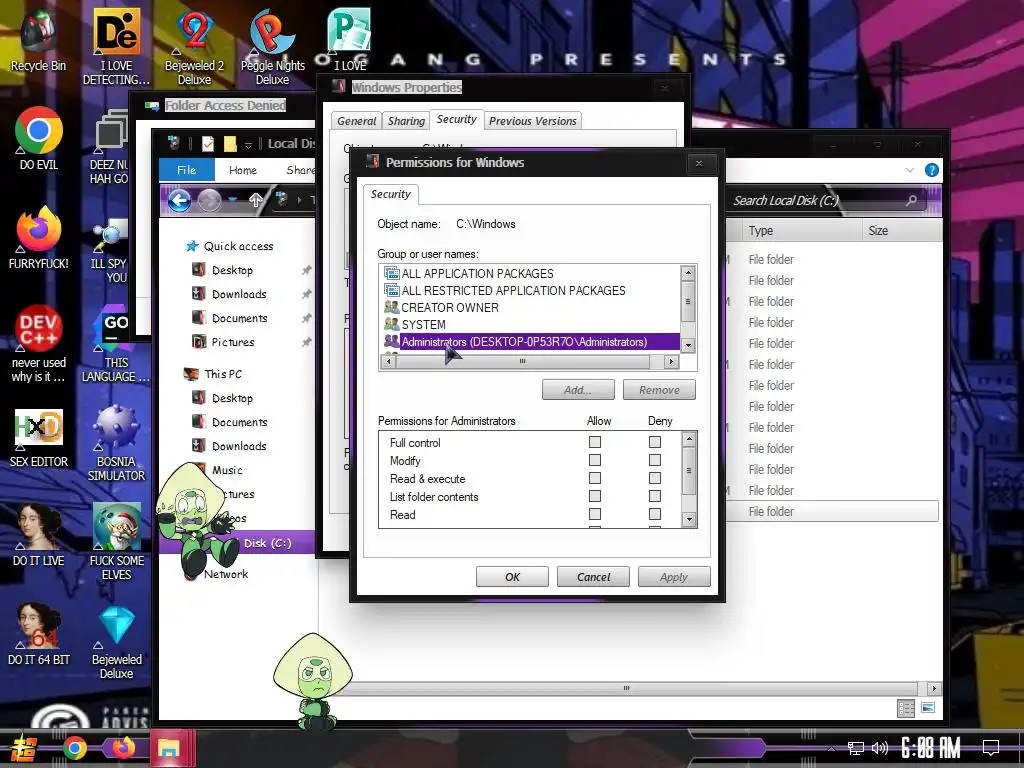Check Allow for Modify
This screenshot has width=1024, height=768.
coord(595,460)
